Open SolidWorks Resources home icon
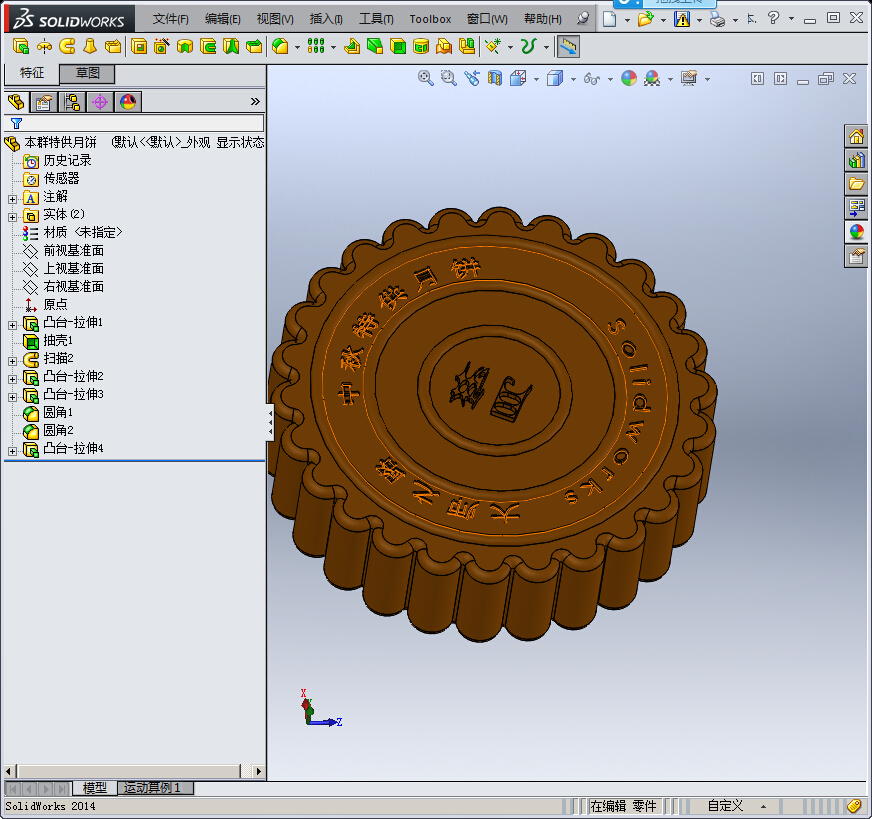This screenshot has width=872, height=819. pyautogui.click(x=856, y=136)
